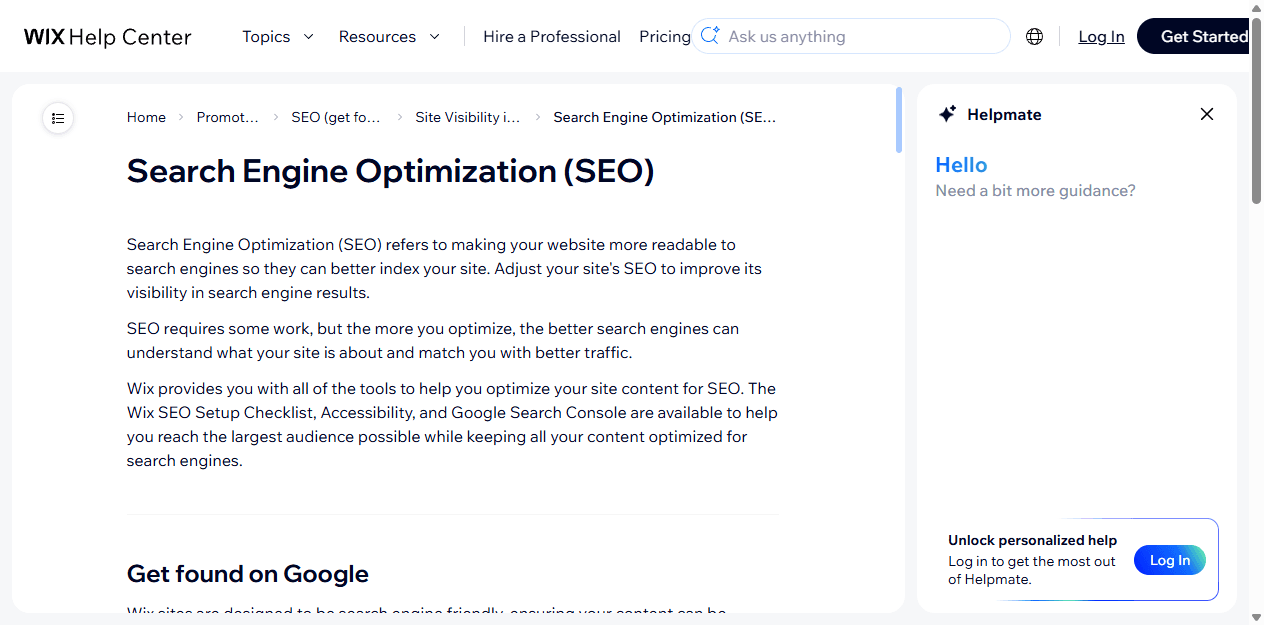The height and width of the screenshot is (625, 1264).
Task: Click 'Unlock personalized help' text
Action: [x=1033, y=540]
